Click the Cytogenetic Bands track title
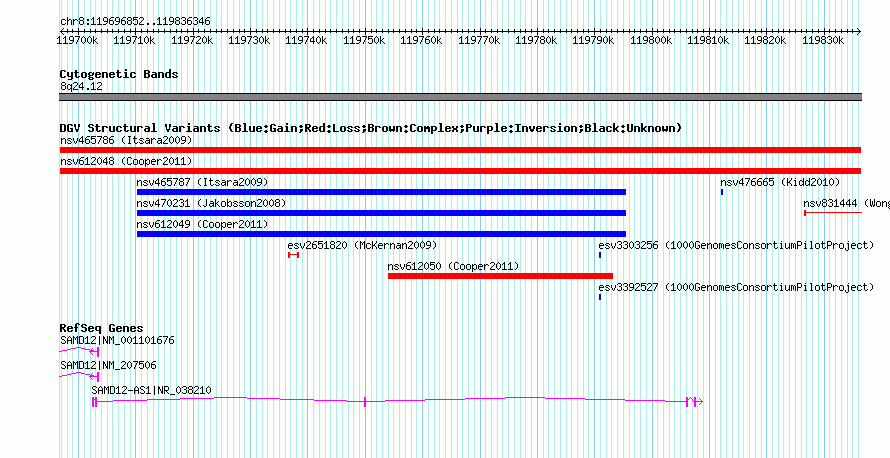890x458 pixels. 119,74
